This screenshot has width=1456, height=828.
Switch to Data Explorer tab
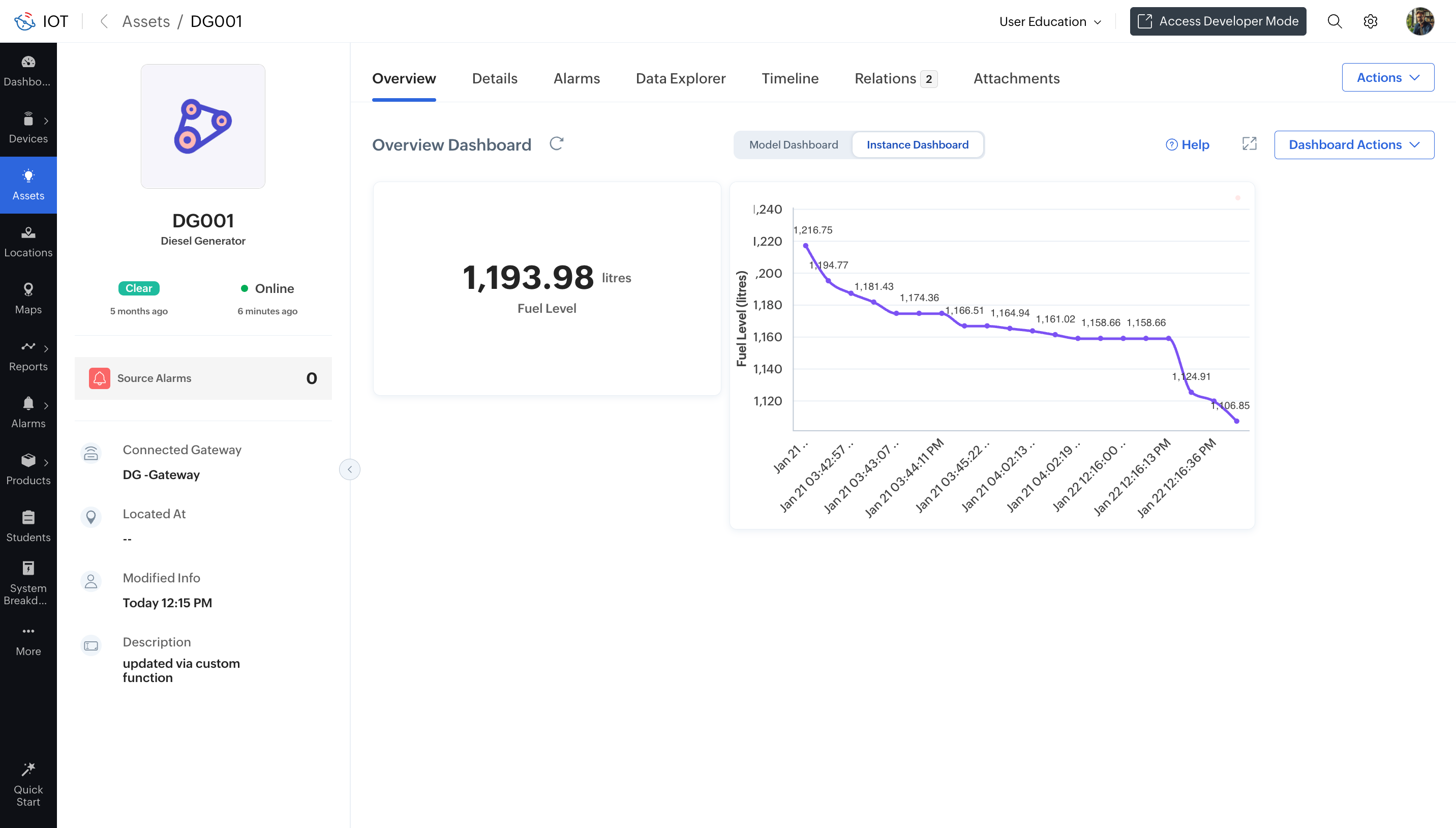click(680, 78)
